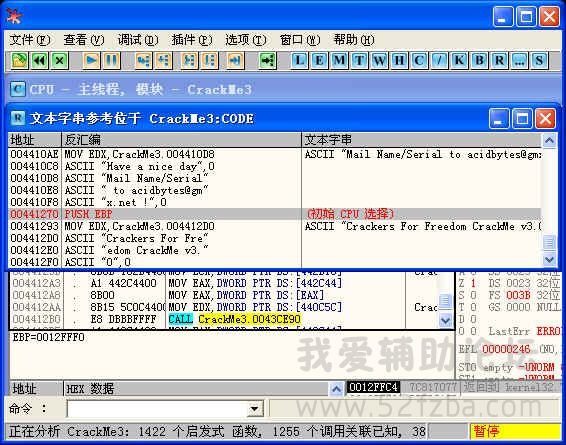Viewport: 566px width, 445px height.
Task: Show Breakpoints window (B button)
Action: (x=479, y=60)
